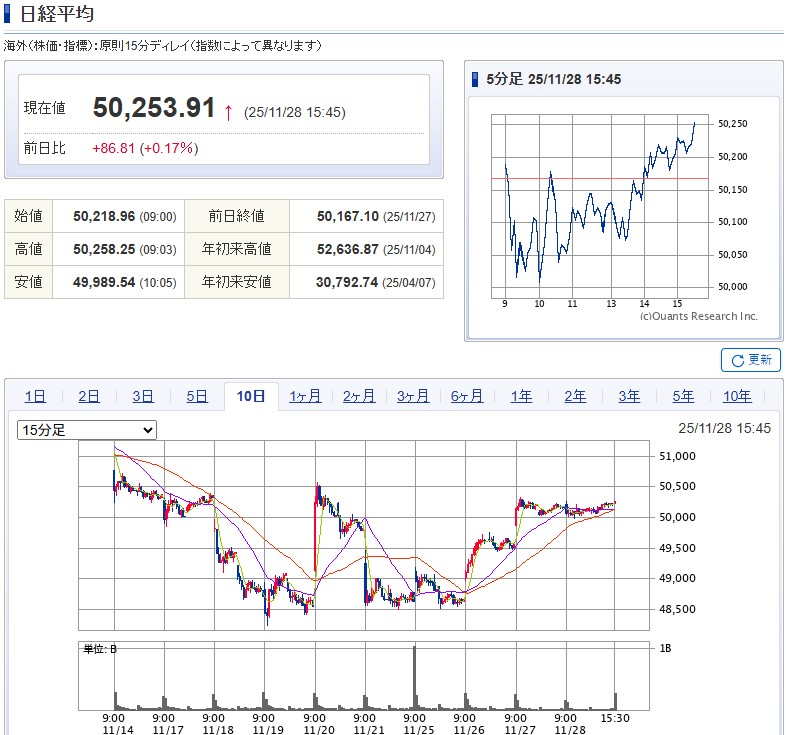
Task: Click the 更新 refresh button
Action: (750, 360)
